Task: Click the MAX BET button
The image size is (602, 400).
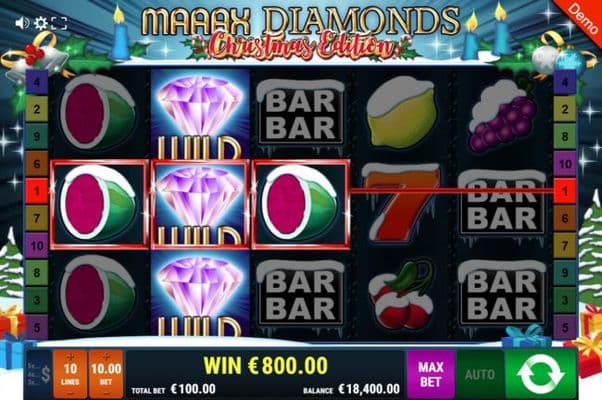Action: [431, 374]
